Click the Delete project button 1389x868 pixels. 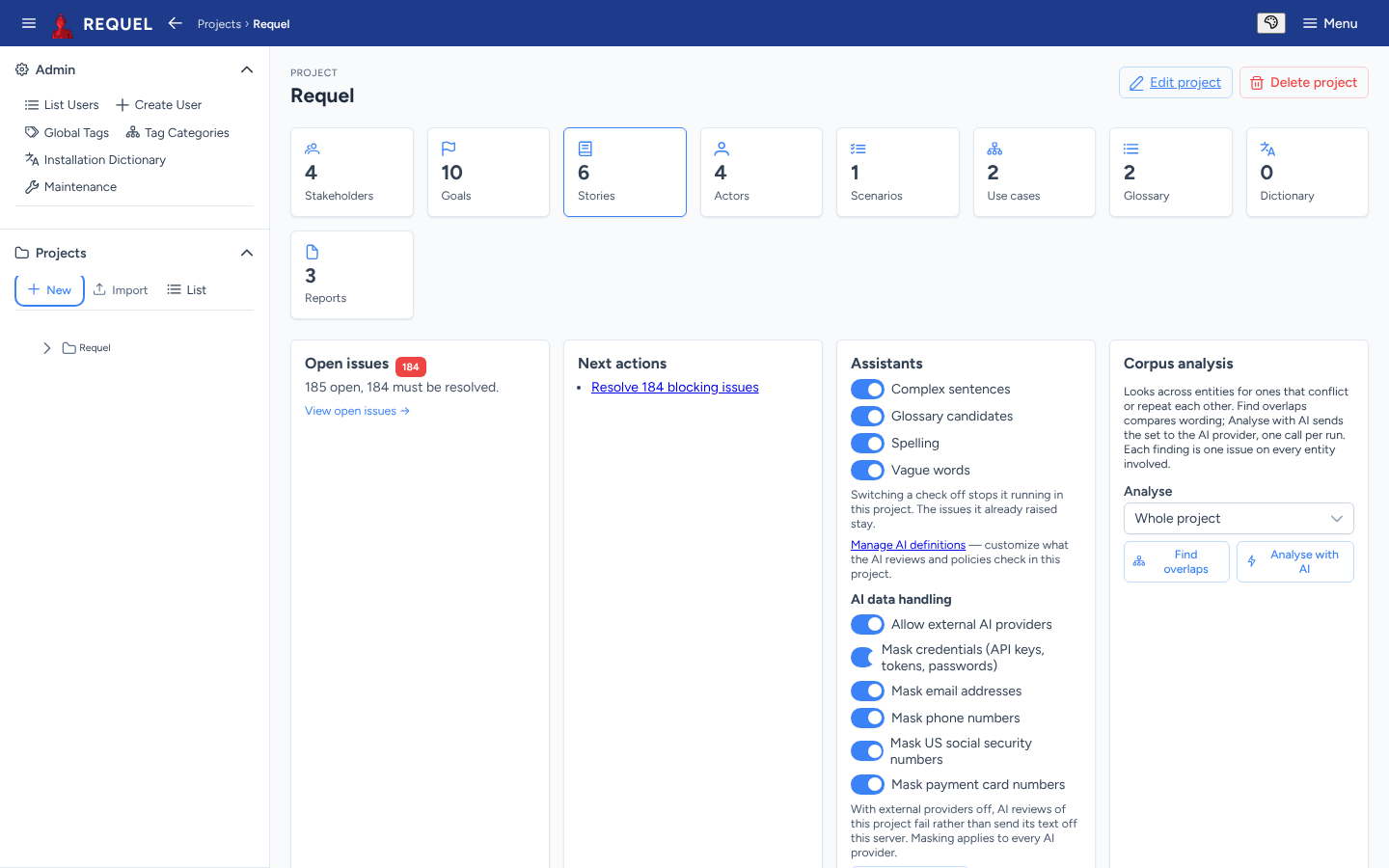[1304, 82]
